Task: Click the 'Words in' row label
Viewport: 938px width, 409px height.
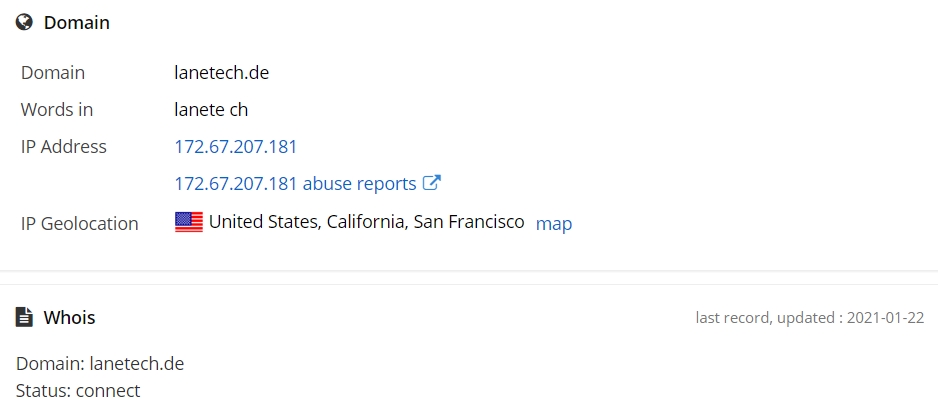Action: point(57,109)
